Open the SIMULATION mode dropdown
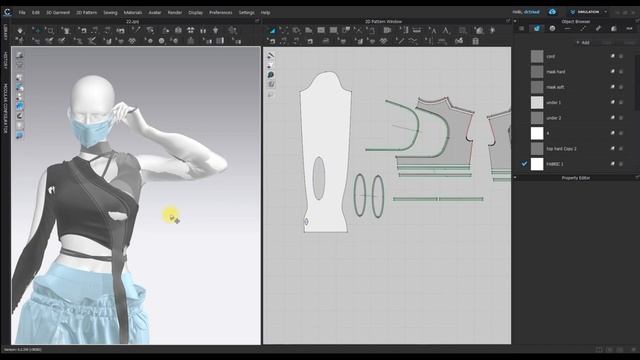The width and height of the screenshot is (640, 360). [x=589, y=12]
